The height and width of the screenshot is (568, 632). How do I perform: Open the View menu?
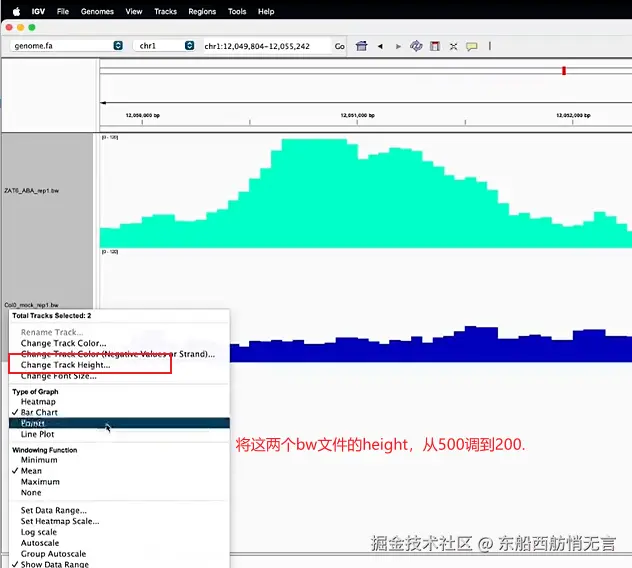pos(134,11)
